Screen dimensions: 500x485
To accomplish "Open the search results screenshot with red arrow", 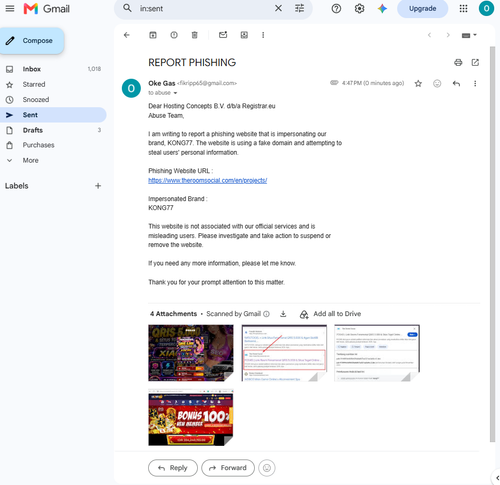I will point(284,353).
